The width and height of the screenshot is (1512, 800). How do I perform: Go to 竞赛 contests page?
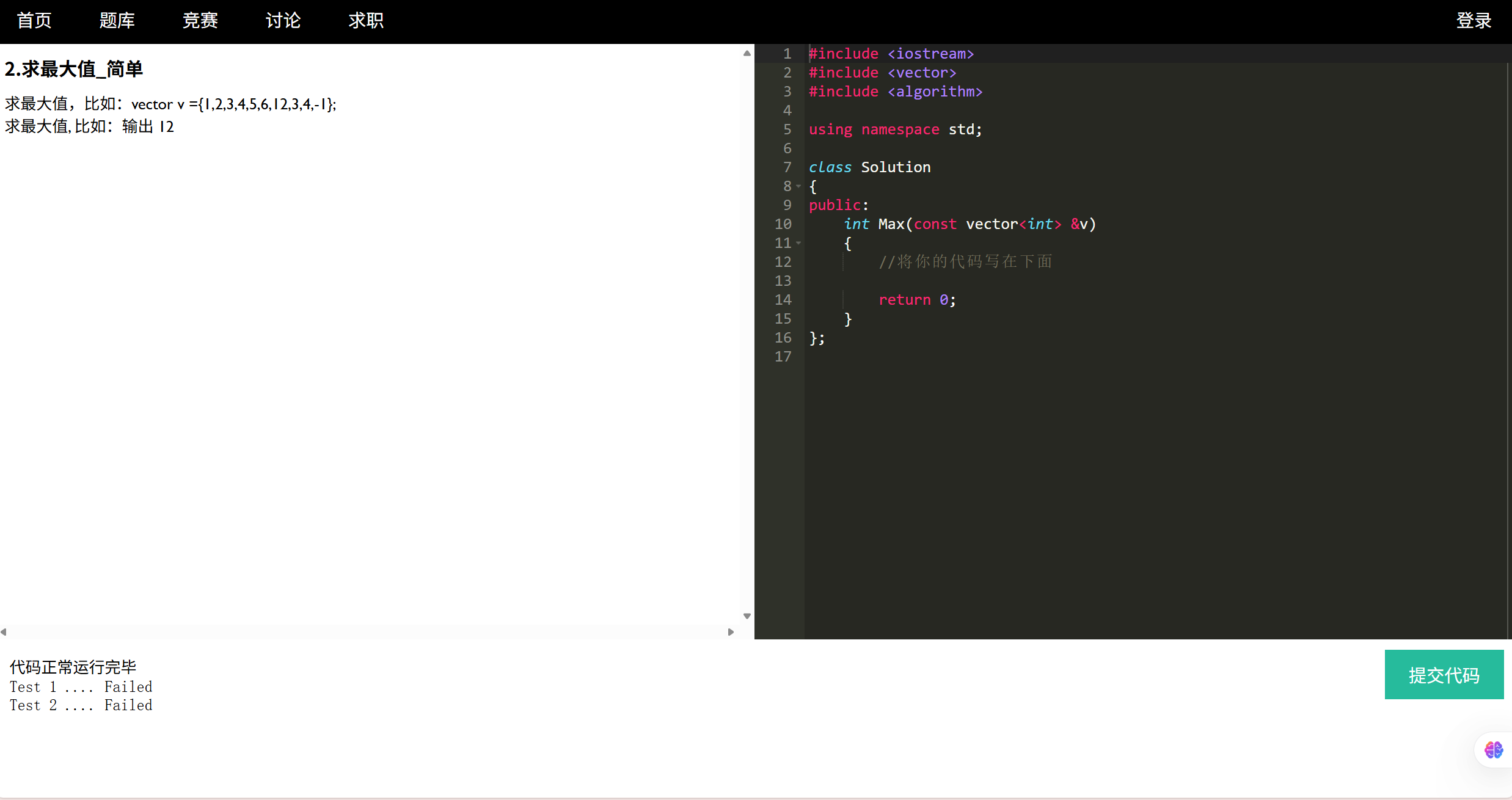200,21
